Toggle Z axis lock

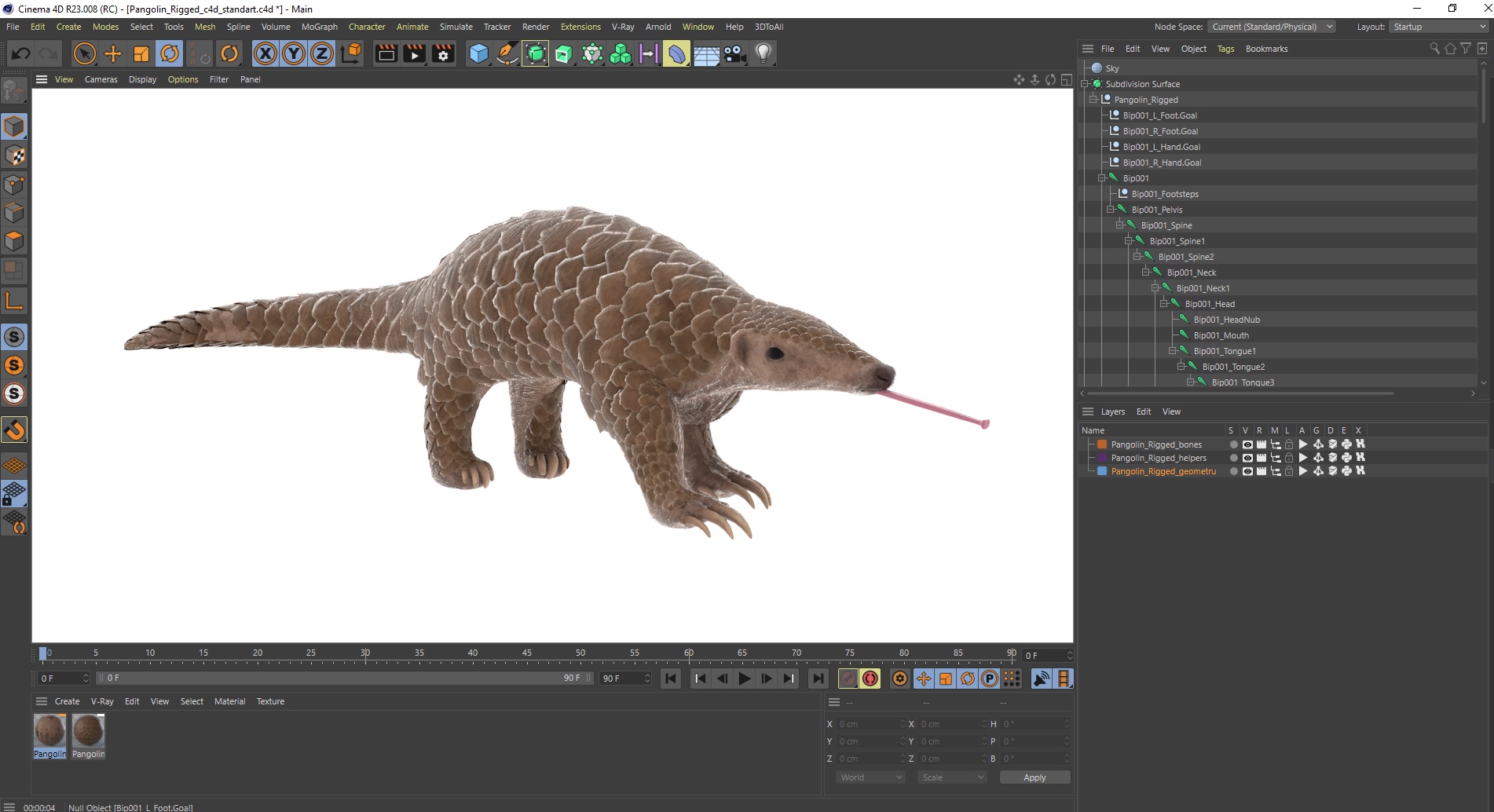coord(322,53)
